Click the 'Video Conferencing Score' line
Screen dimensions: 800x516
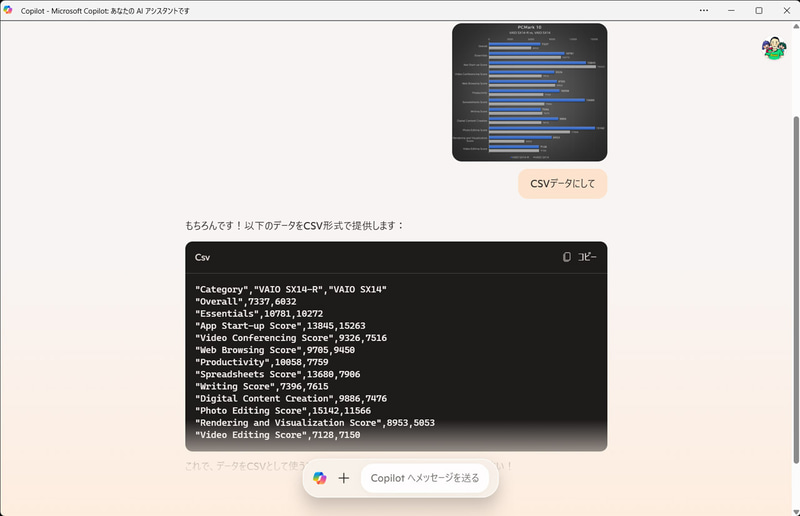(x=291, y=338)
